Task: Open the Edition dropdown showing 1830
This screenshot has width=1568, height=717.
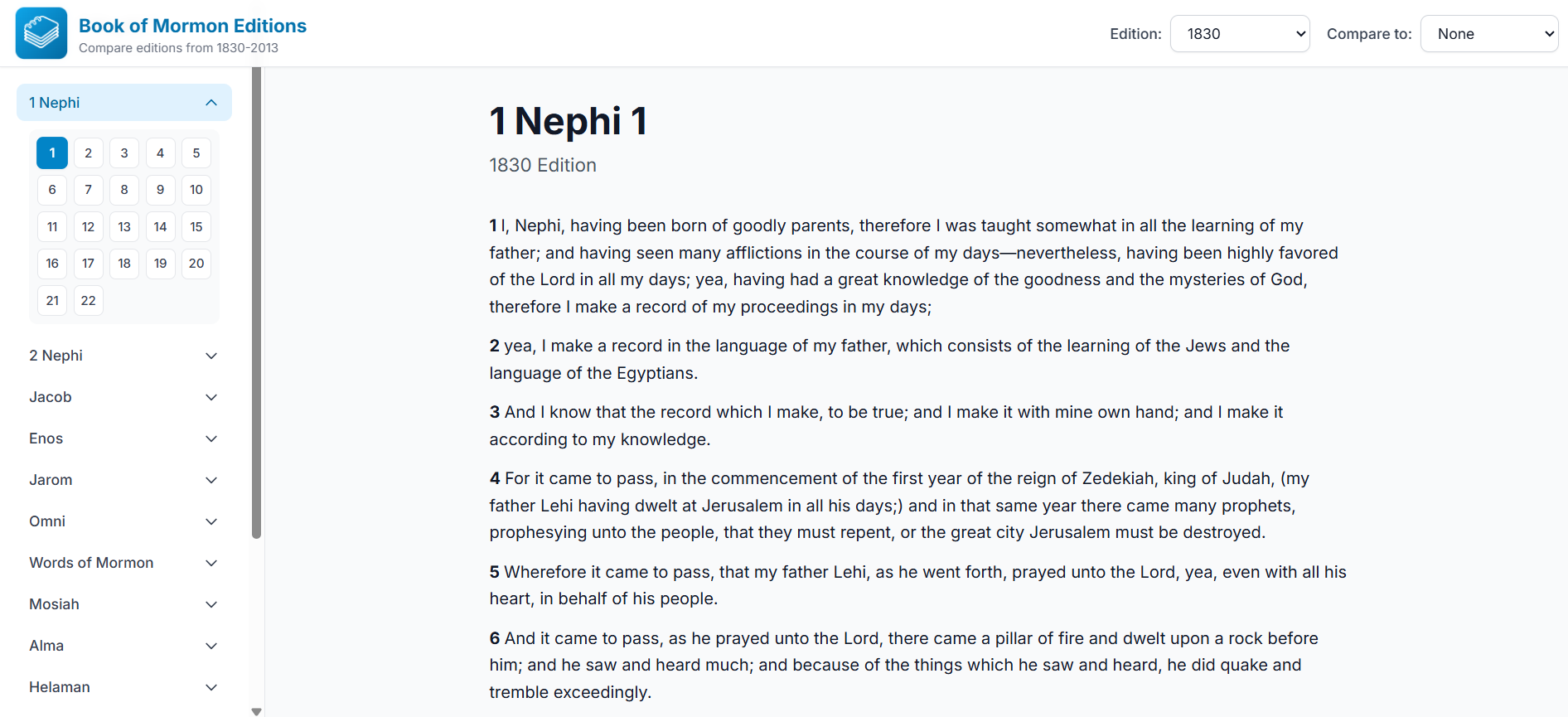Action: coord(1239,33)
